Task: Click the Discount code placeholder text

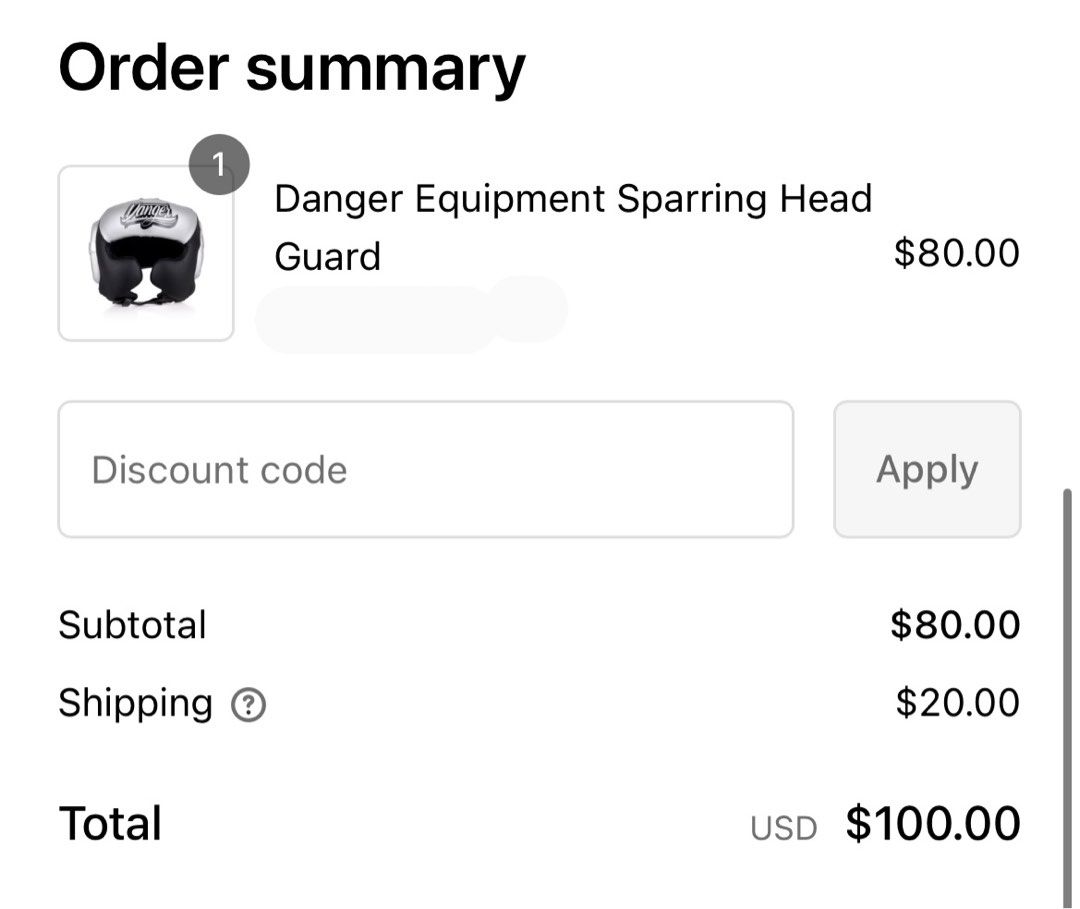Action: (x=218, y=468)
